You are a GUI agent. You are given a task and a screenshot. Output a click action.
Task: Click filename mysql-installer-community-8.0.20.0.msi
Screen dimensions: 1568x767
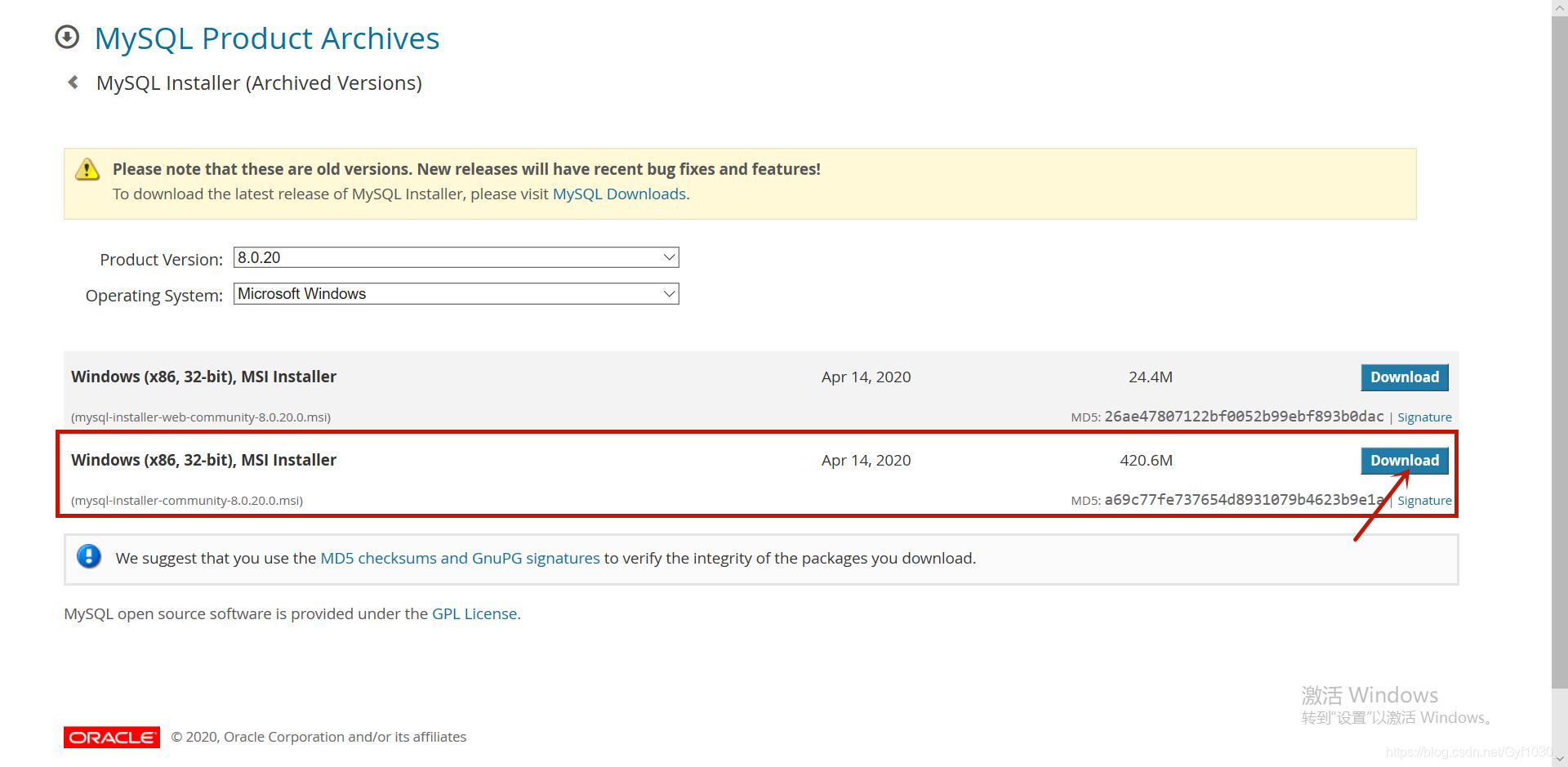[x=187, y=501]
